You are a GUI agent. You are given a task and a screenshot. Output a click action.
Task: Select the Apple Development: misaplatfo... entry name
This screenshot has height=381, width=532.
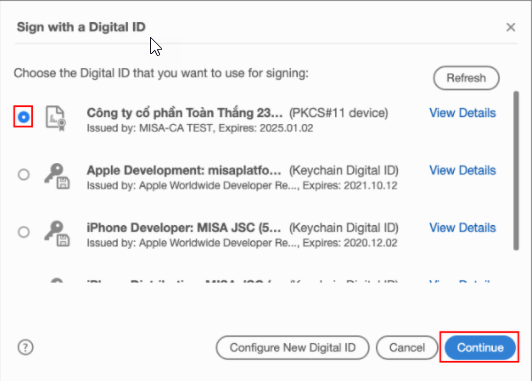(x=184, y=170)
